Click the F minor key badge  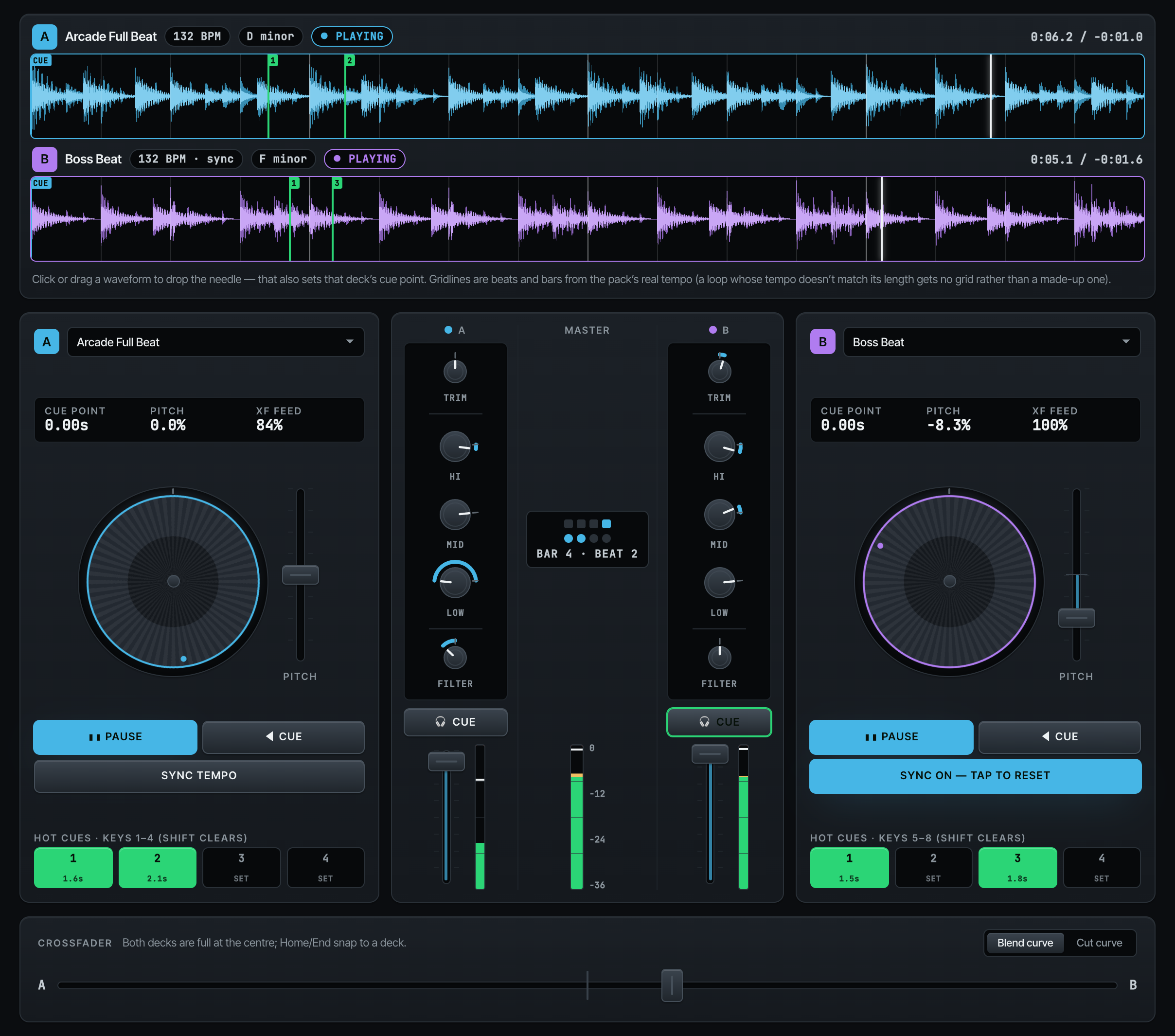coord(283,159)
